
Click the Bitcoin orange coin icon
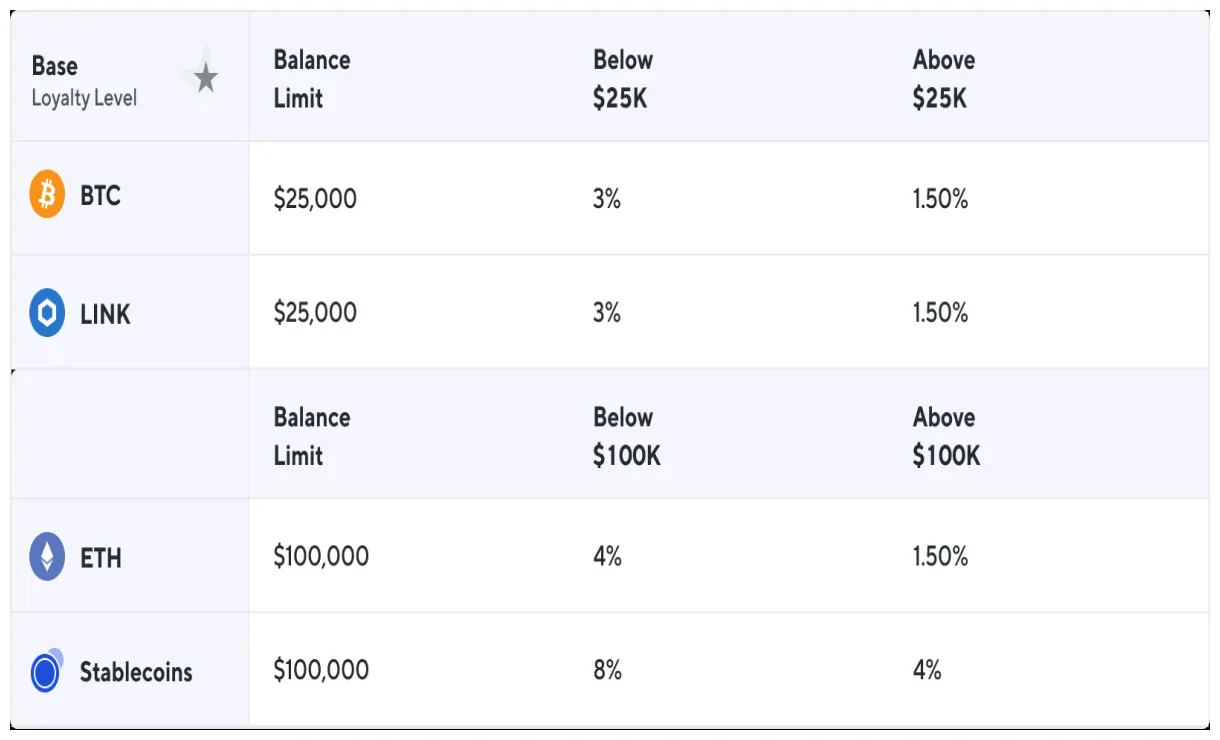pyautogui.click(x=47, y=195)
